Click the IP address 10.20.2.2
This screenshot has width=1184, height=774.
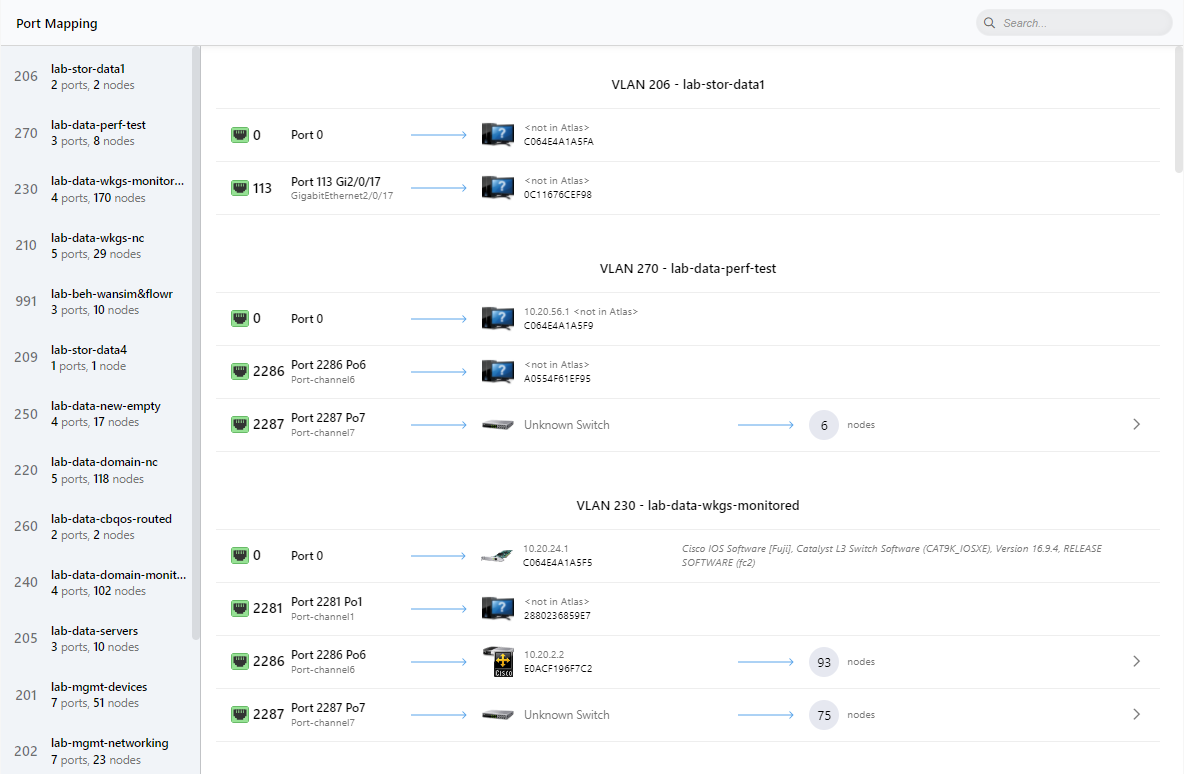[x=544, y=654]
